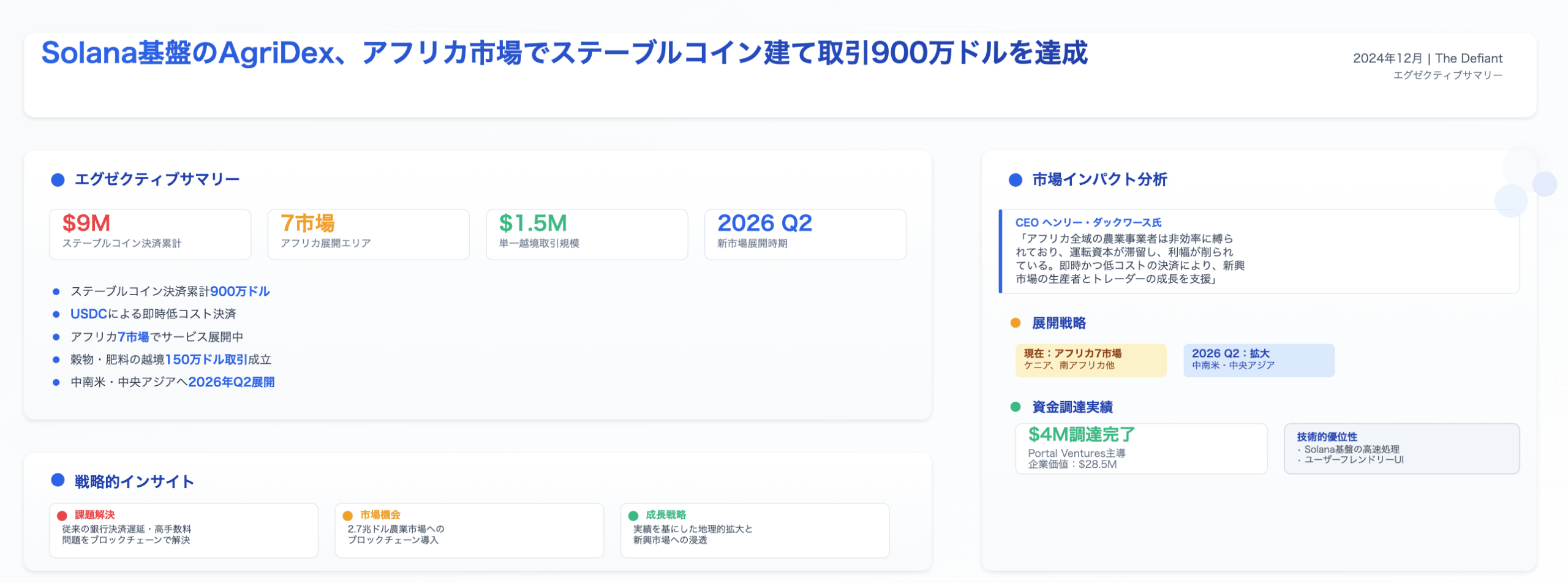Click the bullet 'アフリカ7市場でサービス展開中'
The image size is (1568, 583).
pyautogui.click(x=157, y=337)
